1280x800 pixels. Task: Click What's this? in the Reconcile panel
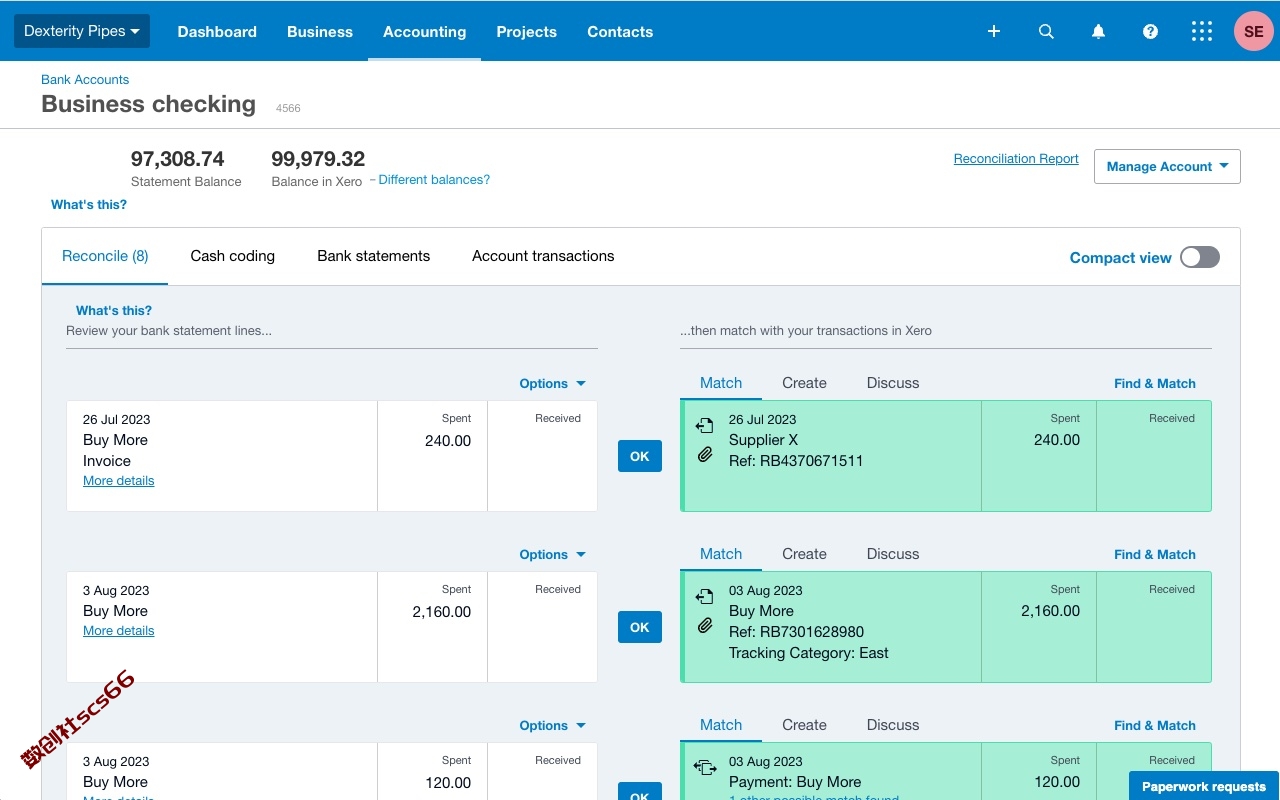tap(114, 310)
